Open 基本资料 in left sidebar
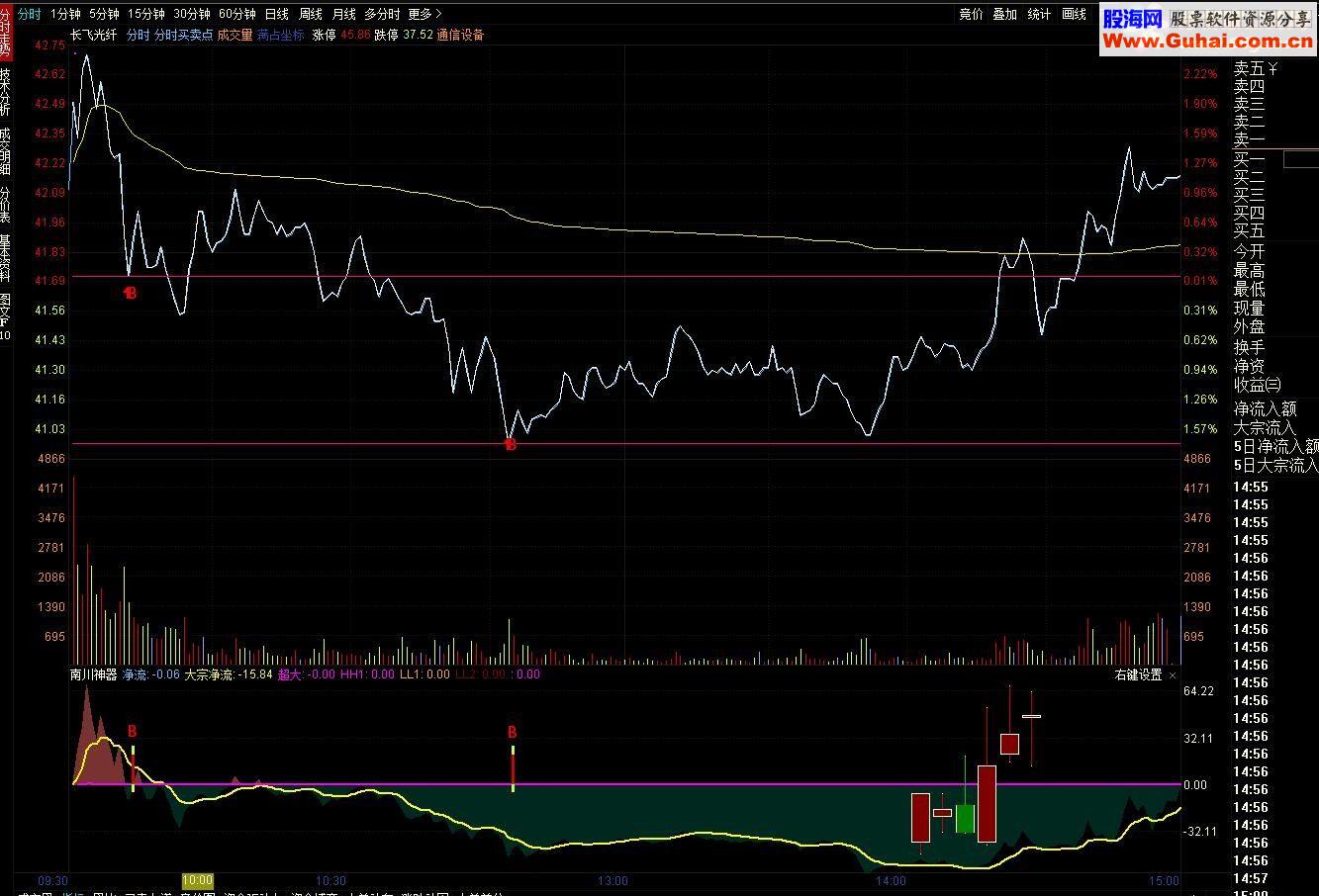The image size is (1319, 896). pos(6,258)
